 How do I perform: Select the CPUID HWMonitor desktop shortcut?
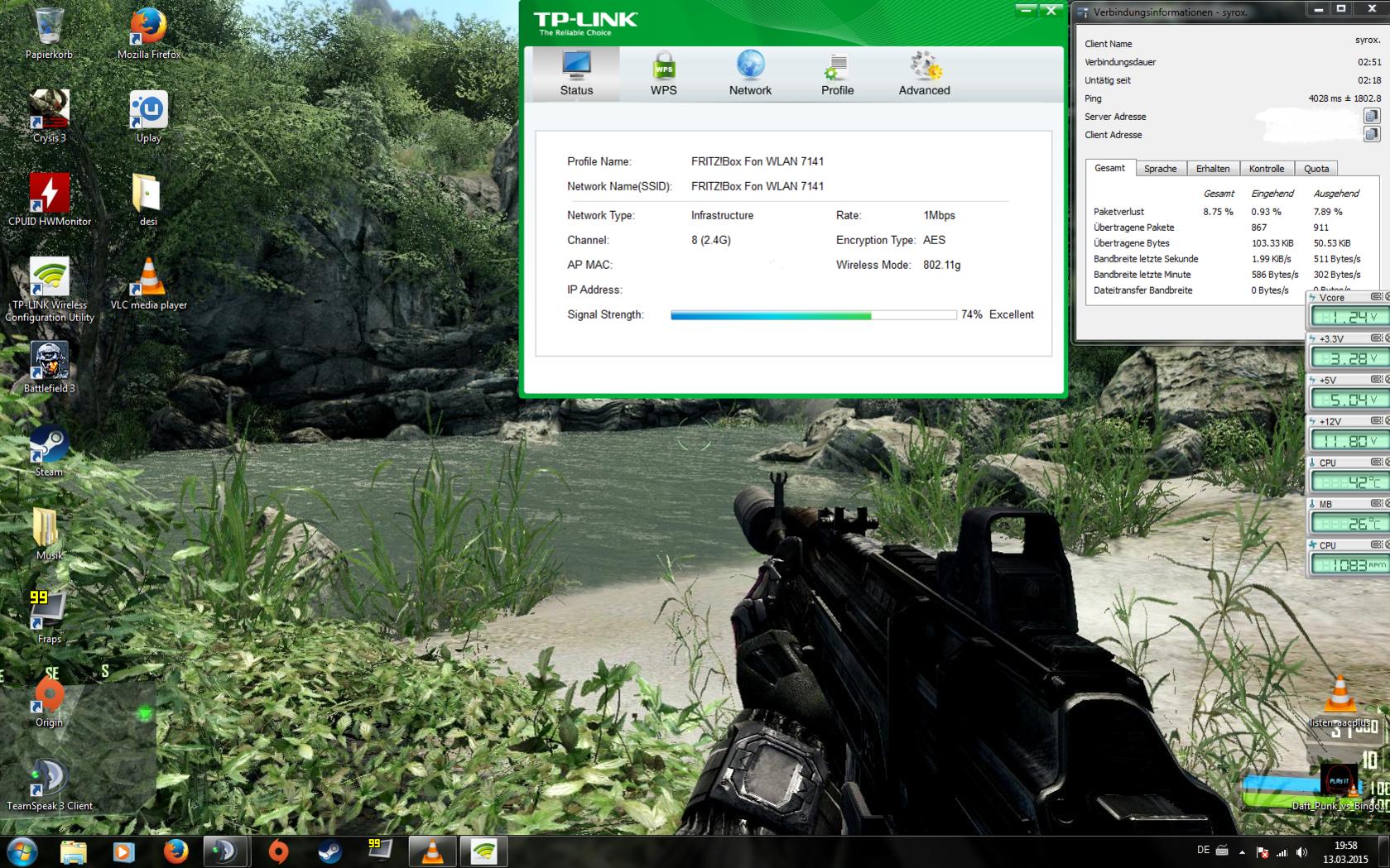pos(50,200)
